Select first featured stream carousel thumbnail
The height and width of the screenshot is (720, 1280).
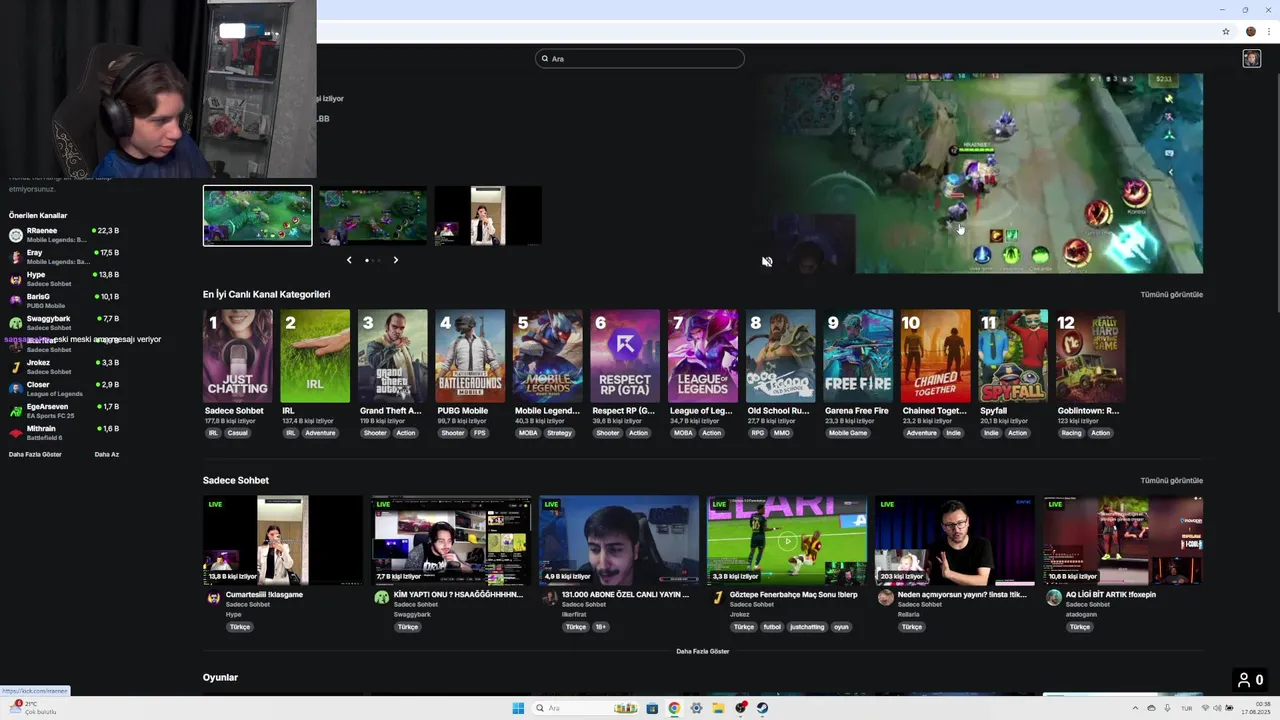coord(257,215)
